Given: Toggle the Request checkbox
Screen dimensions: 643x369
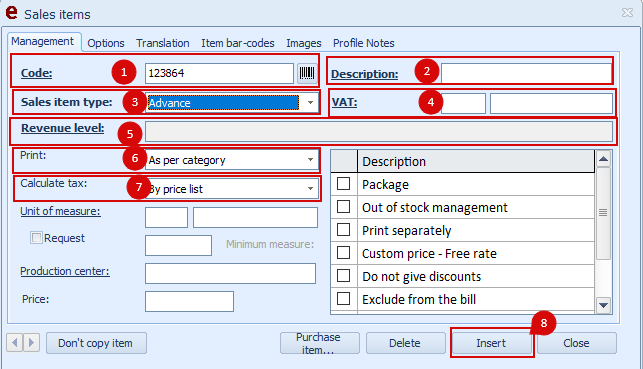Looking at the screenshot, I should tap(36, 238).
